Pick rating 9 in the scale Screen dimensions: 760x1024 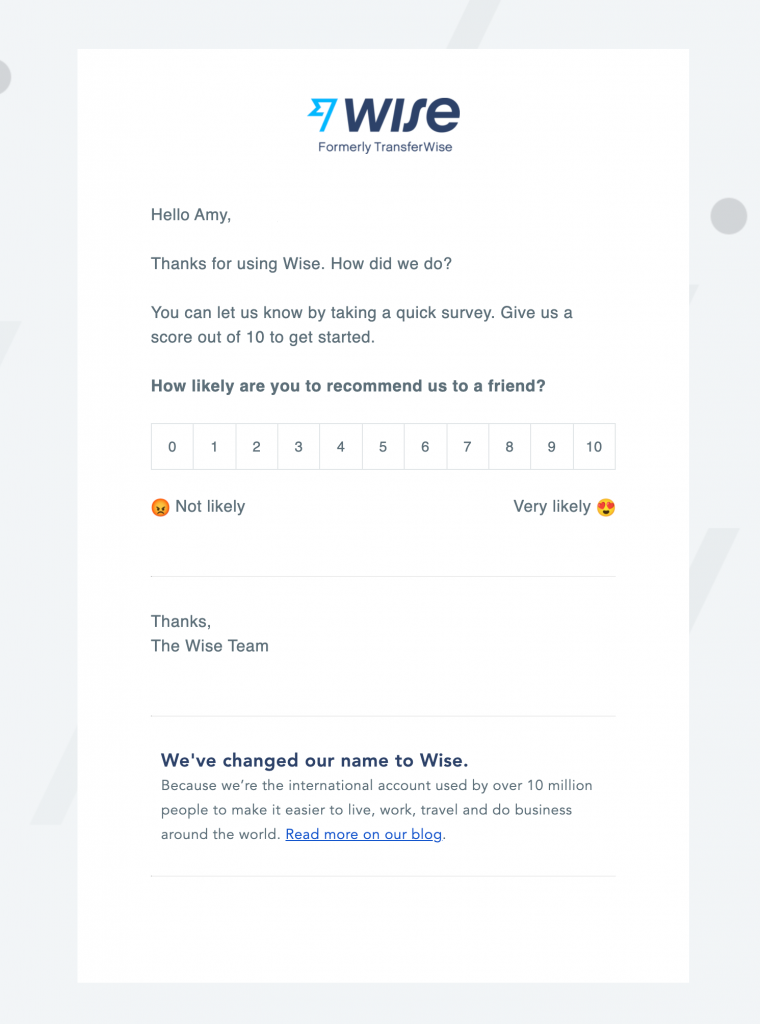551,447
